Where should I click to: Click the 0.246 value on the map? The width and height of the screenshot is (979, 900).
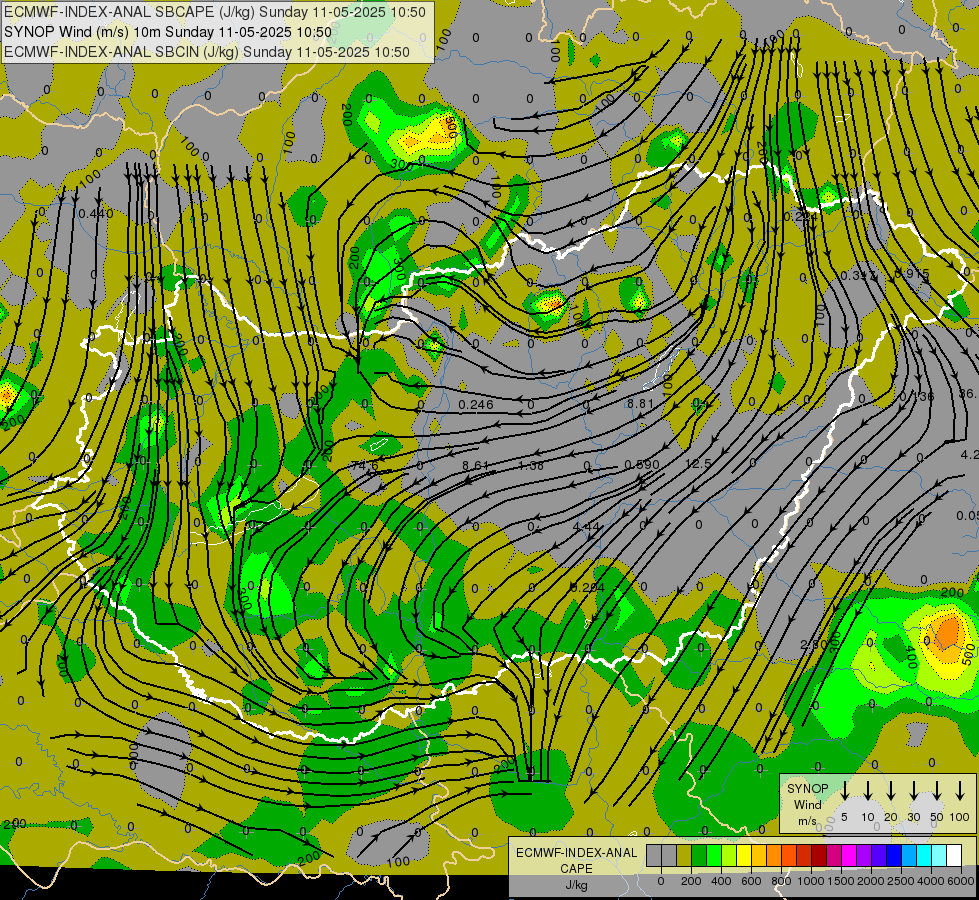[x=476, y=405]
